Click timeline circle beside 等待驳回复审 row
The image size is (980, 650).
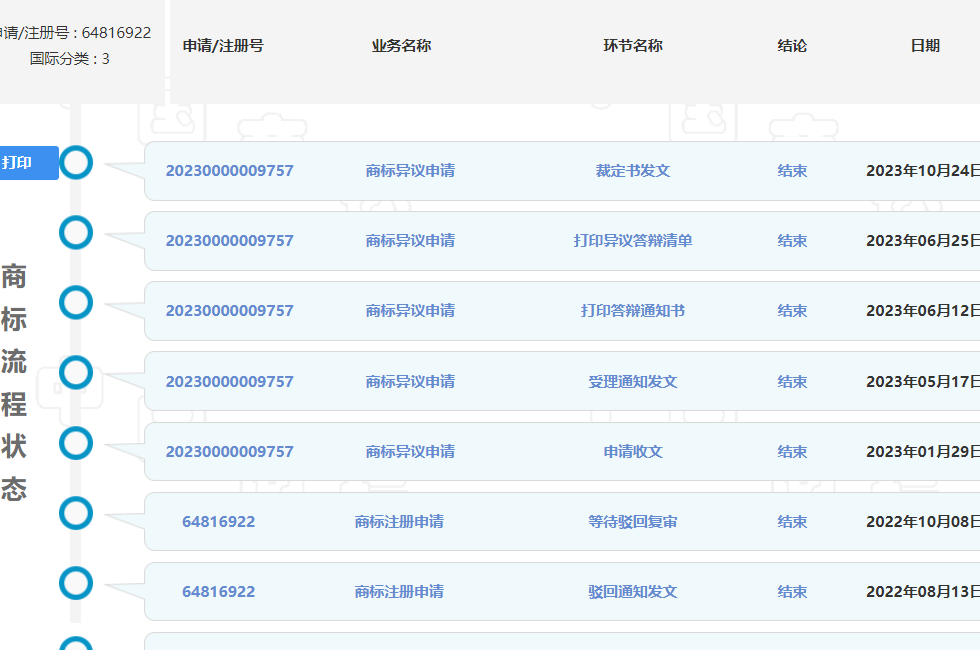76,514
